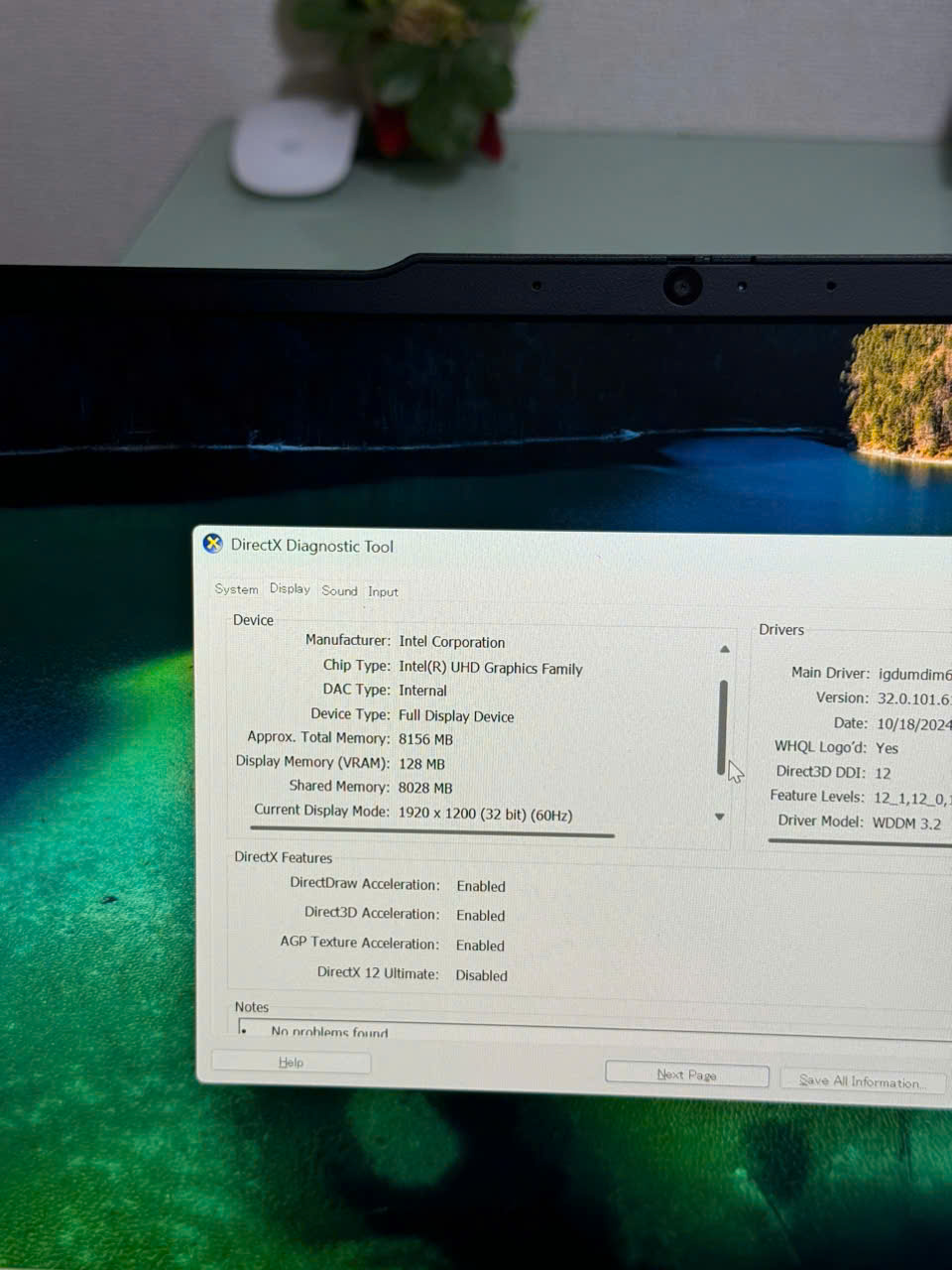
Task: Click DirectX 12 Ultimate 'Disabled' value
Action: point(481,975)
